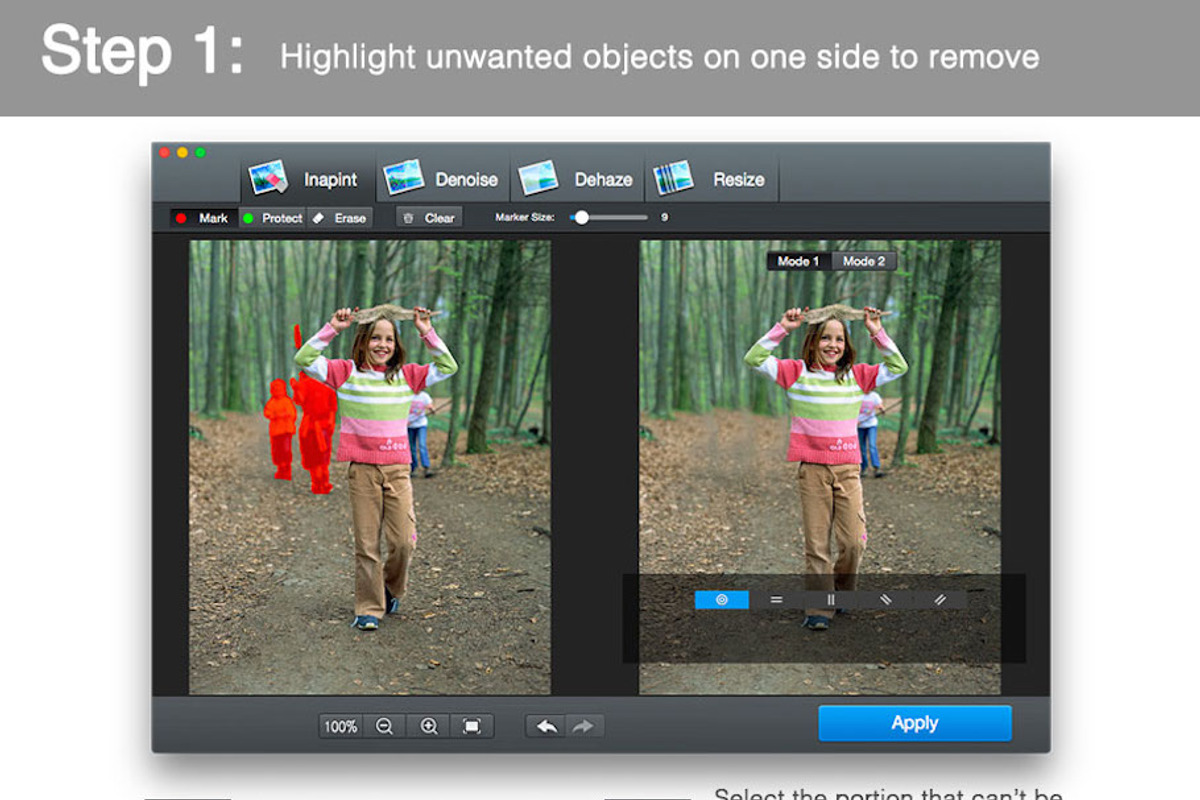Close the window with red button
Screen dimensions: 1200x800
point(165,152)
